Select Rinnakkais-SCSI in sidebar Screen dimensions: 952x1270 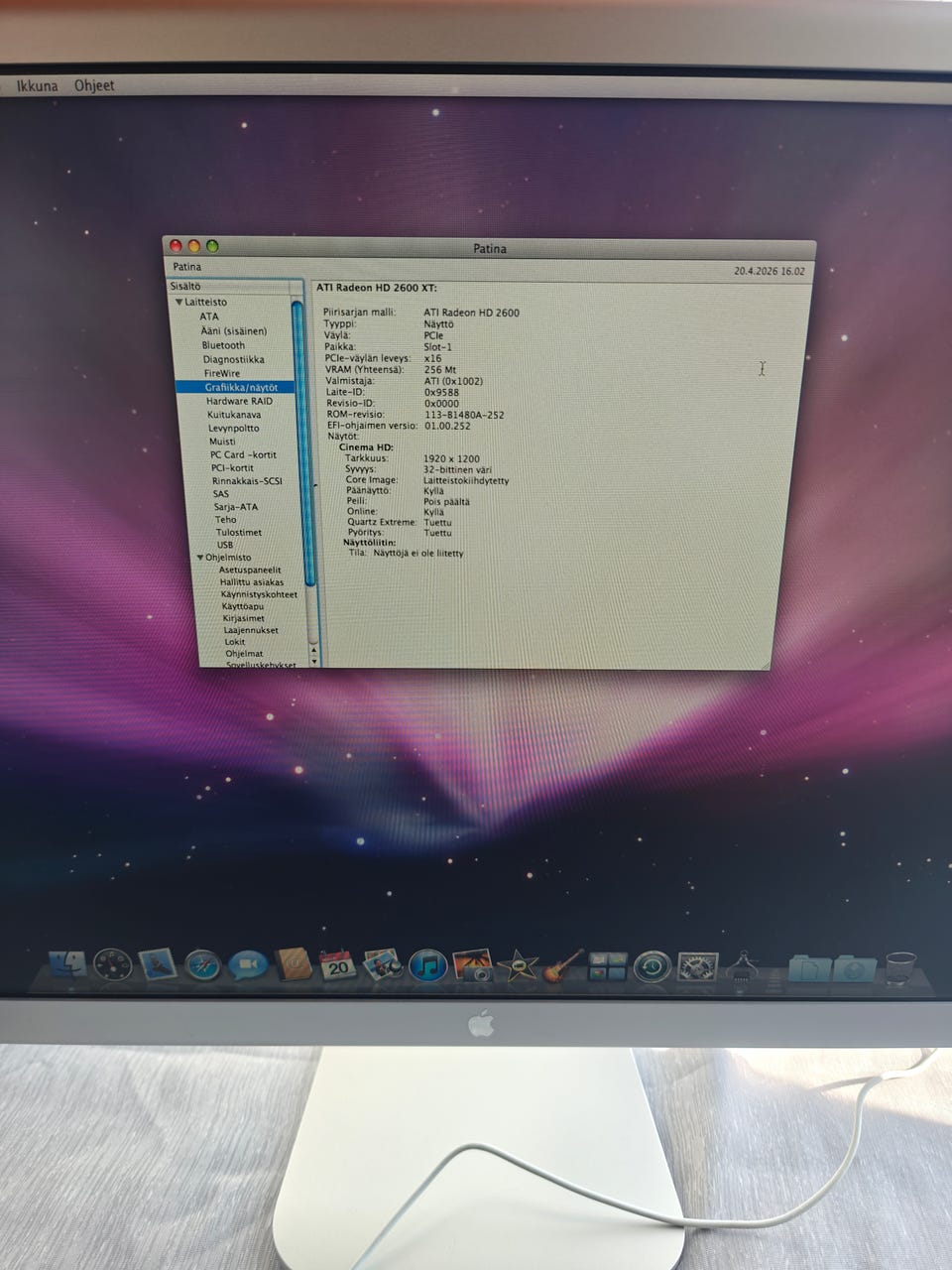coord(247,480)
